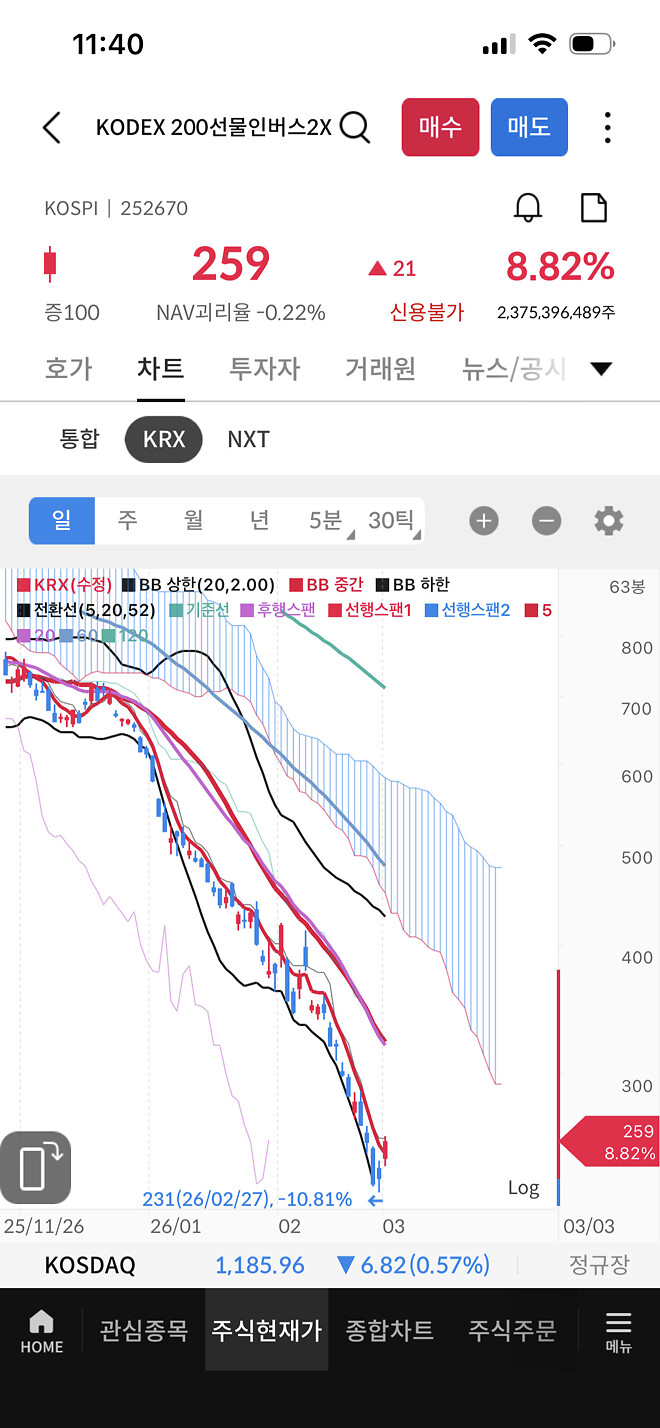Tap the KOSDAQ index ticker bar
660x1428 pixels.
coord(330,1265)
